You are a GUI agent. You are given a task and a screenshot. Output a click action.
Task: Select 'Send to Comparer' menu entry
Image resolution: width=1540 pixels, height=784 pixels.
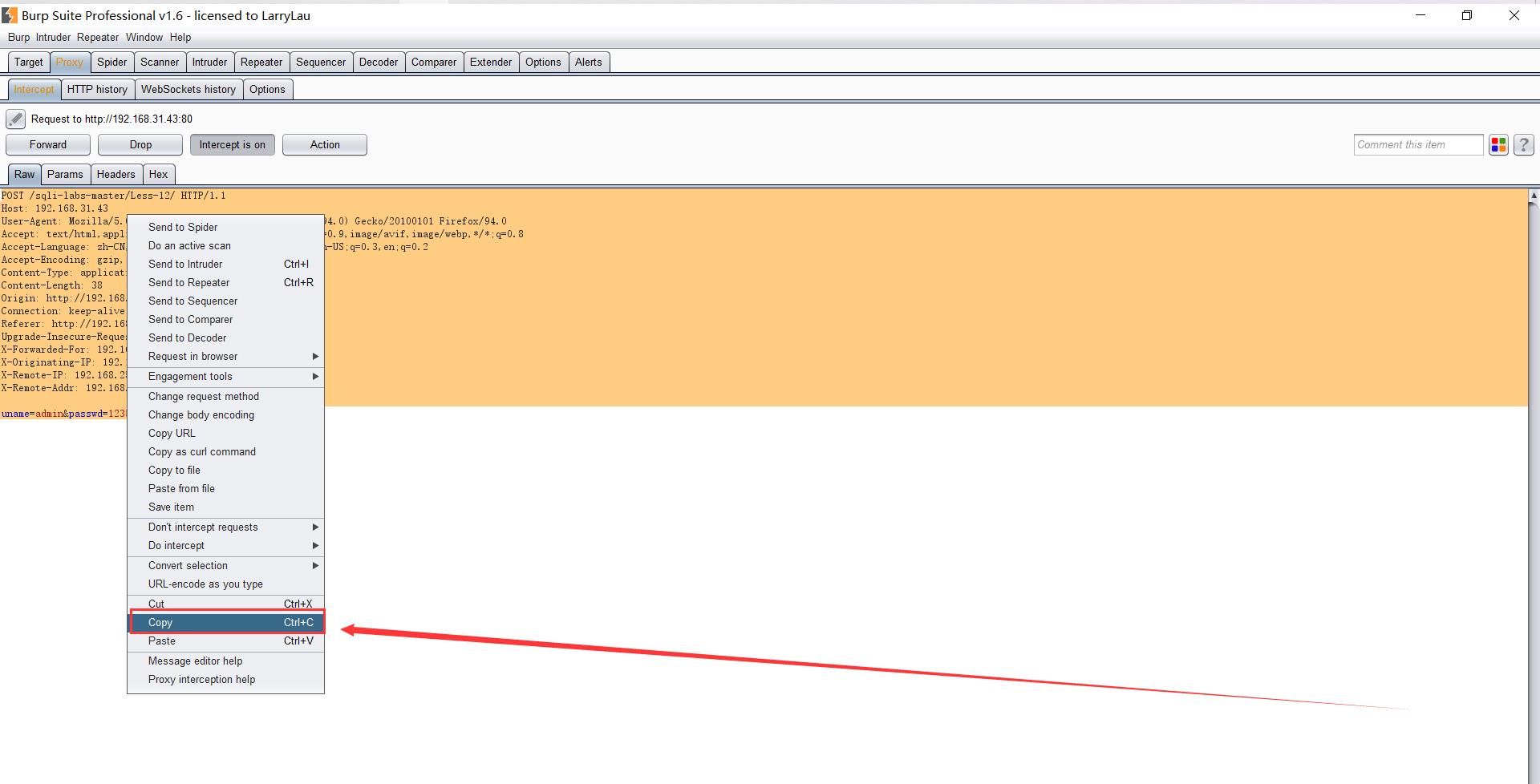225,320
